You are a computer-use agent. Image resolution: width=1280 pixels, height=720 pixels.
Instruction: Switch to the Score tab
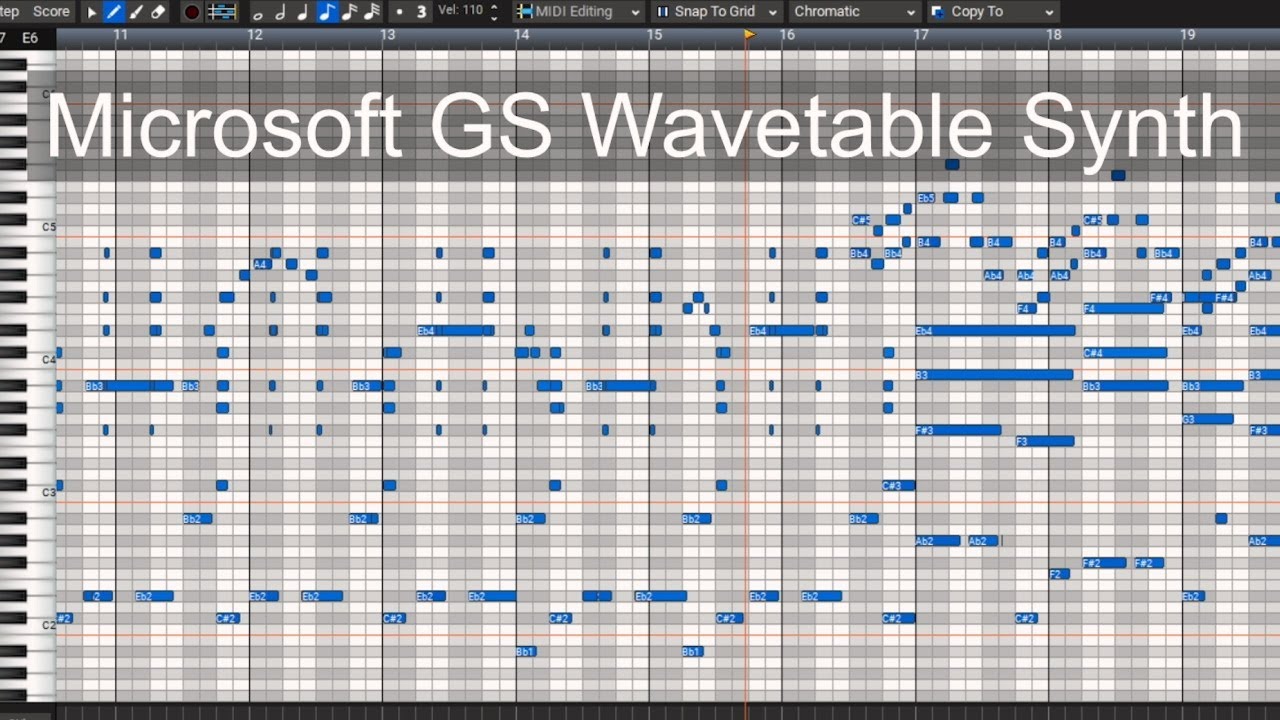(51, 12)
